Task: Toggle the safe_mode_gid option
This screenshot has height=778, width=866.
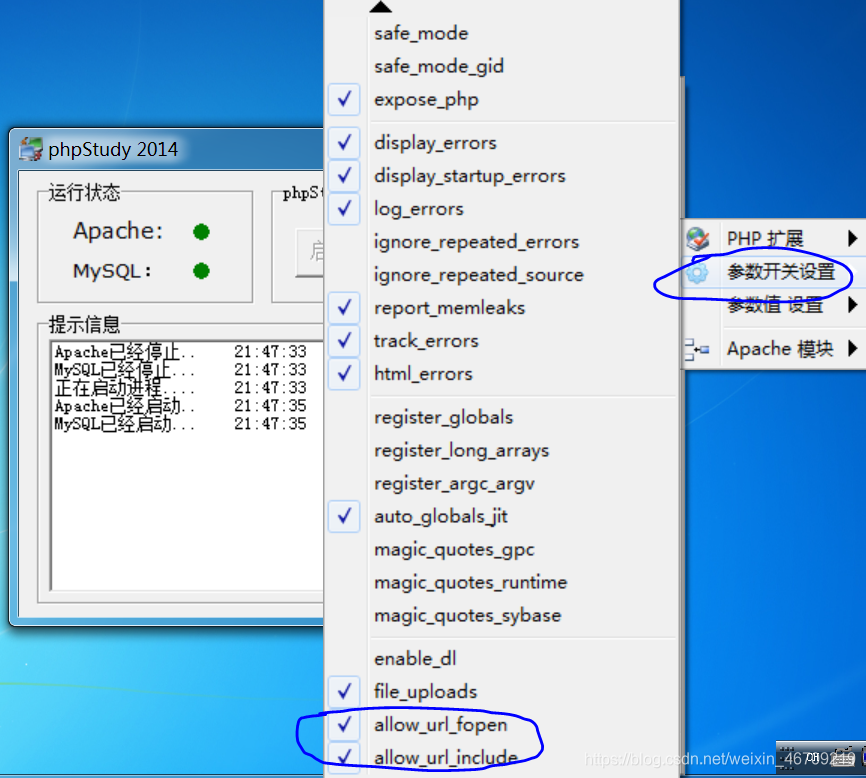Action: [x=501, y=66]
